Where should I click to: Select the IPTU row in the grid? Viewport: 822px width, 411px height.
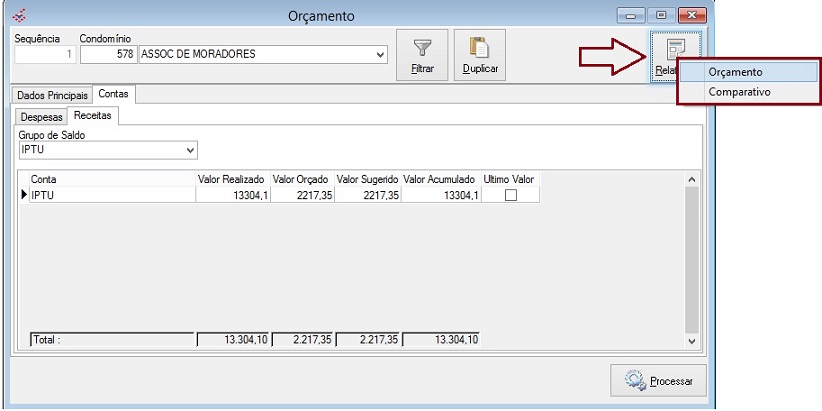click(110, 196)
